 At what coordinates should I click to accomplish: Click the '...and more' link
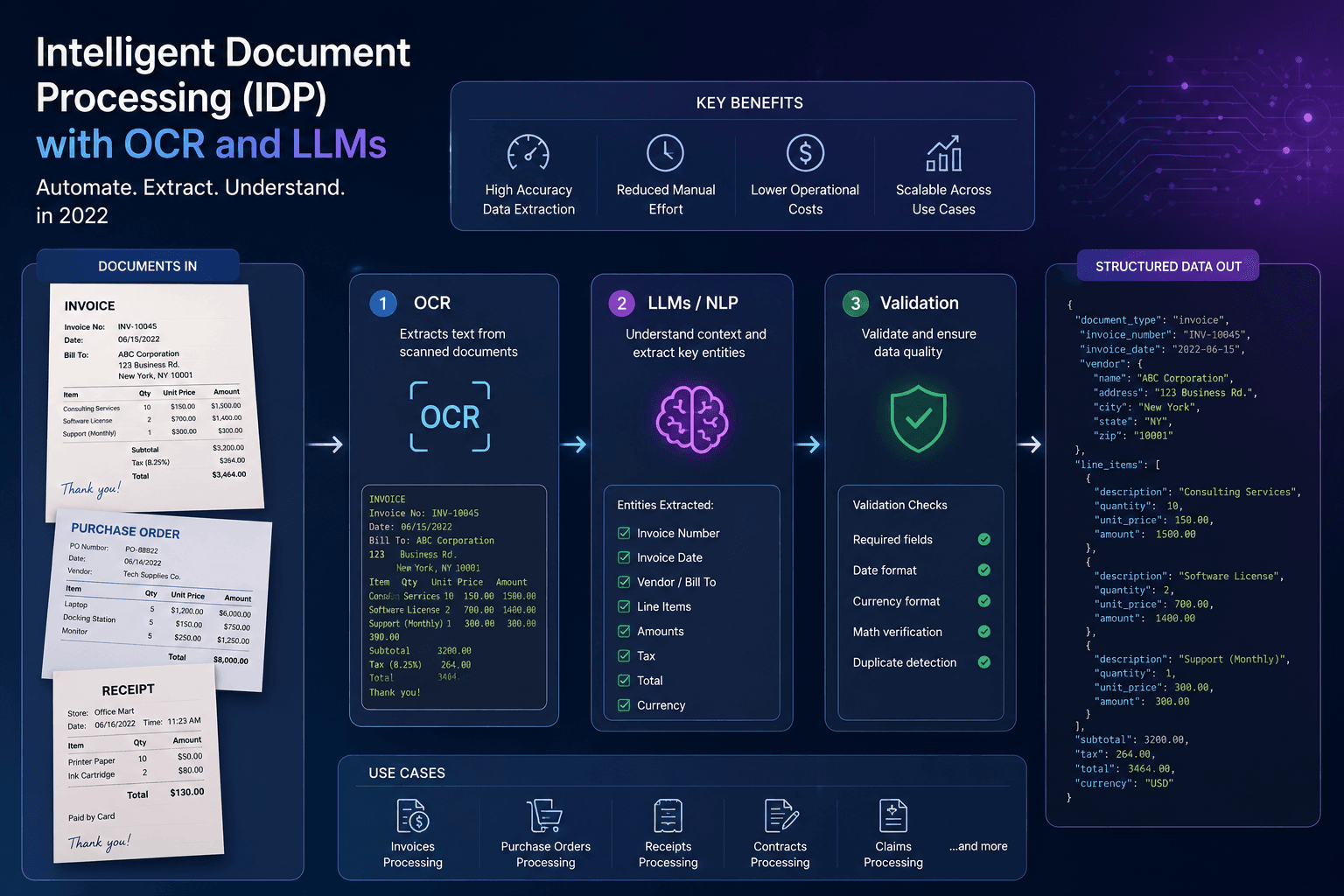[978, 846]
